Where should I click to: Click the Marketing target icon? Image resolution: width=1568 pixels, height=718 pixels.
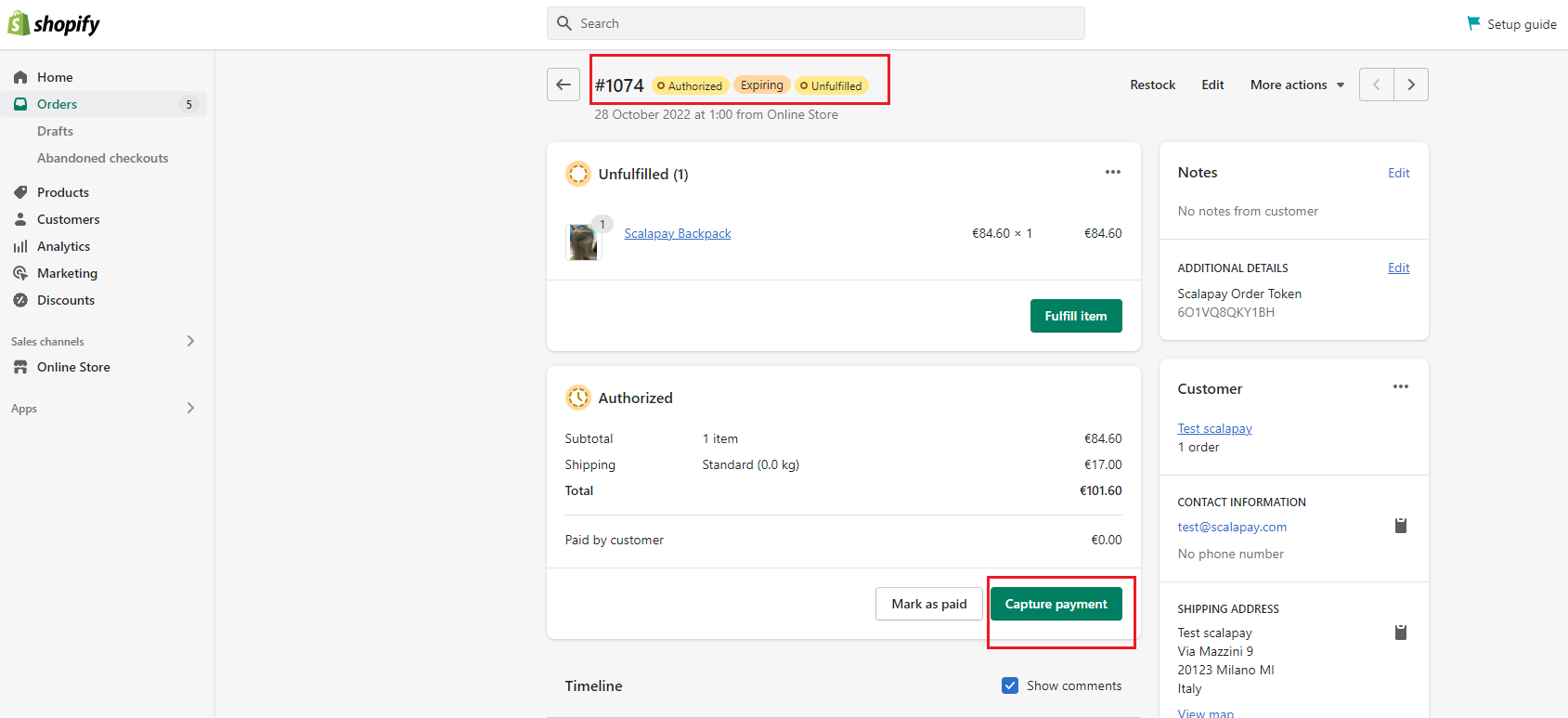coord(20,273)
